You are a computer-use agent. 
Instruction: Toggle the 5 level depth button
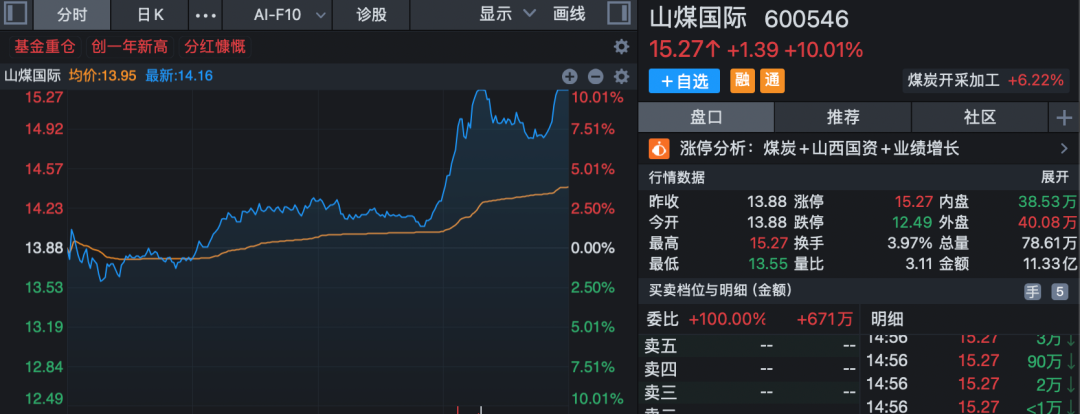[1059, 292]
